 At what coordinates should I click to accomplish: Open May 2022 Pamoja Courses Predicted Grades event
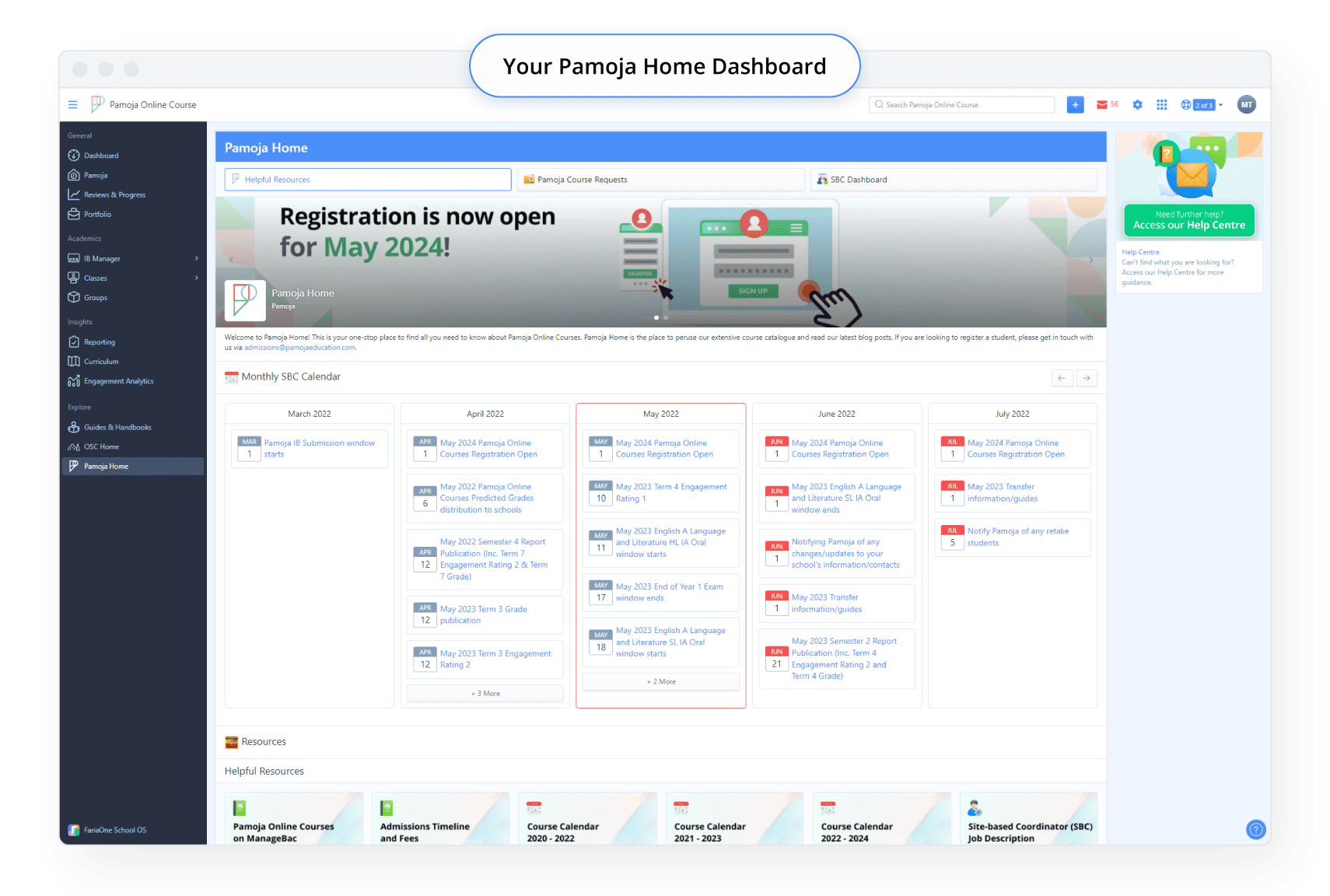[485, 499]
